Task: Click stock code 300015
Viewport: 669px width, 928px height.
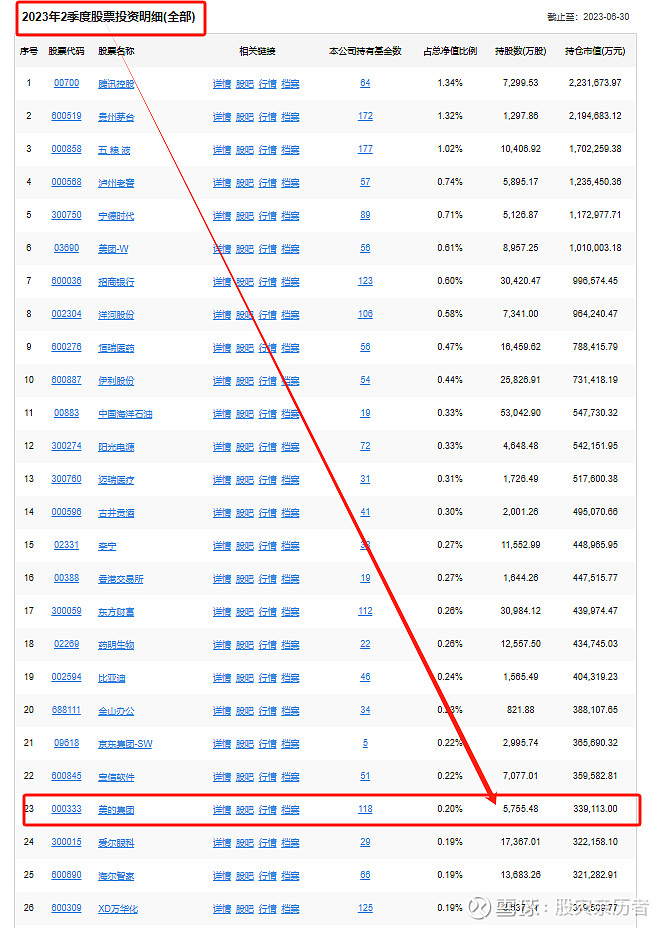Action: (x=66, y=843)
